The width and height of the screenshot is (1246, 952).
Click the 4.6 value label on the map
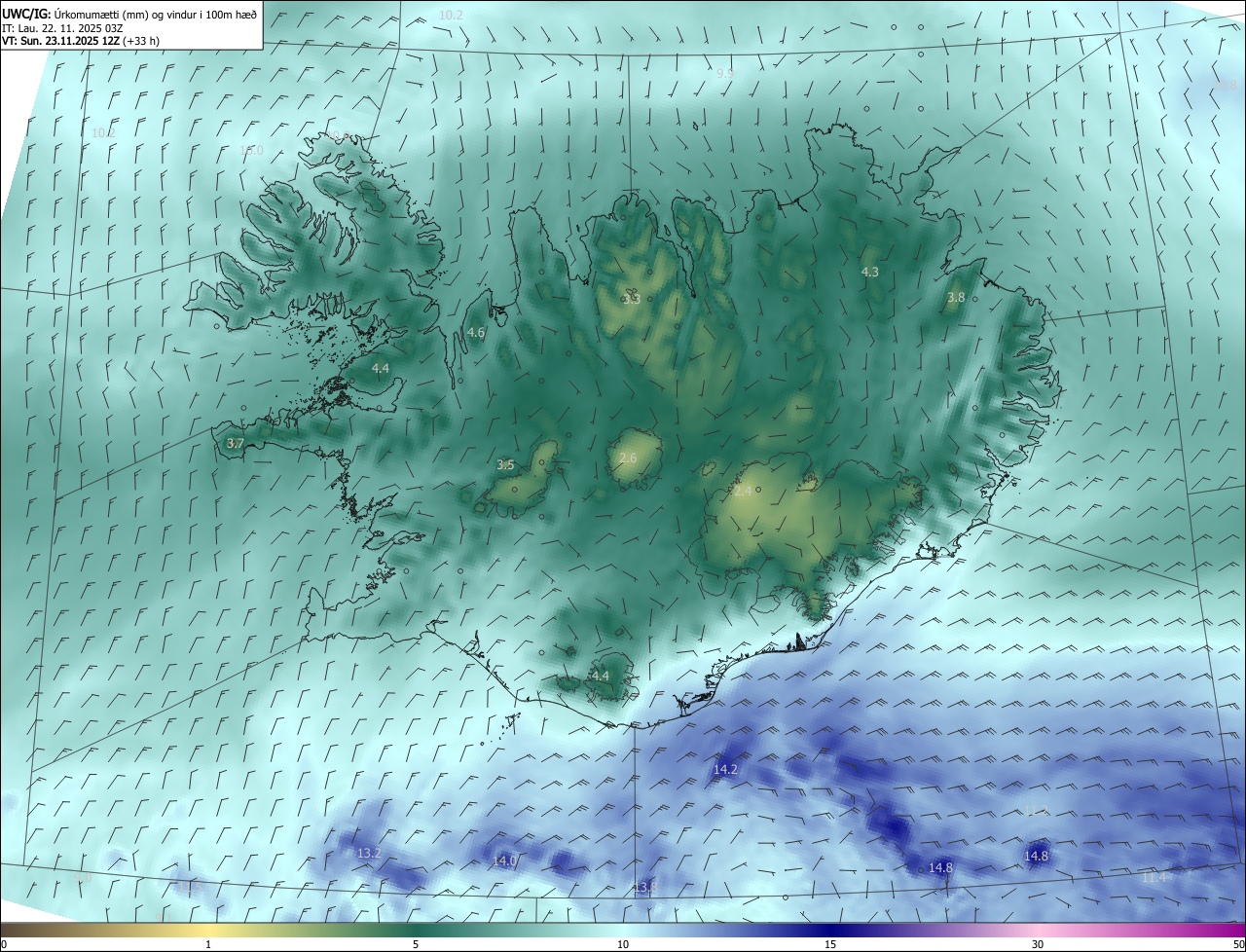[x=476, y=333]
